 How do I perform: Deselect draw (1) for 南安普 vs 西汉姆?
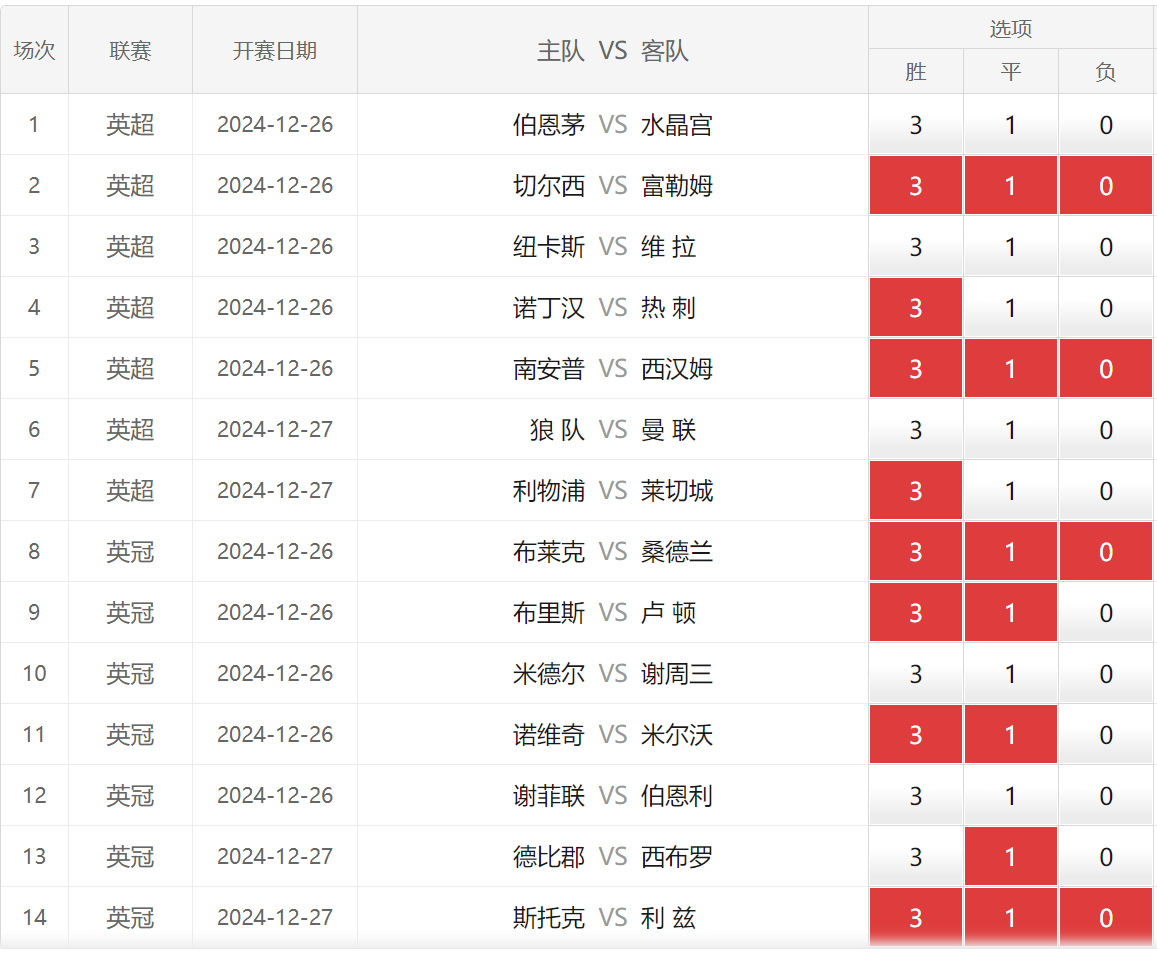pyautogui.click(x=1011, y=368)
